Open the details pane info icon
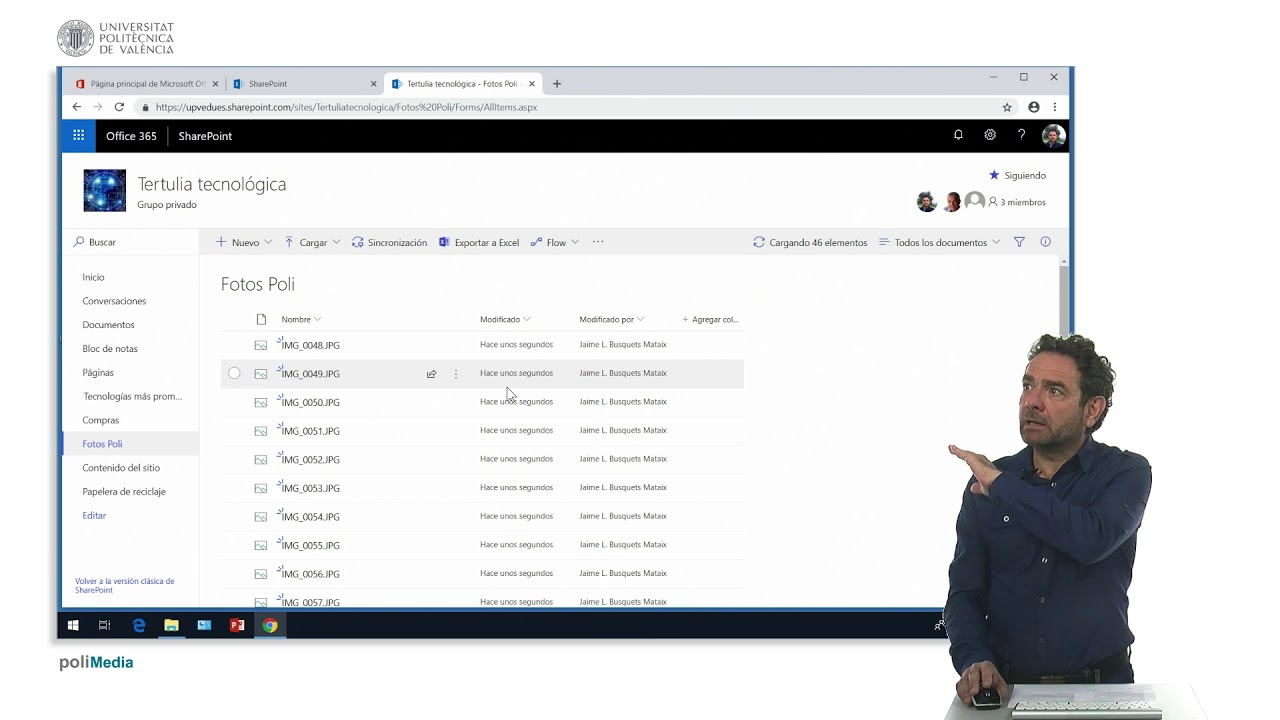1280x720 pixels. 1045,242
